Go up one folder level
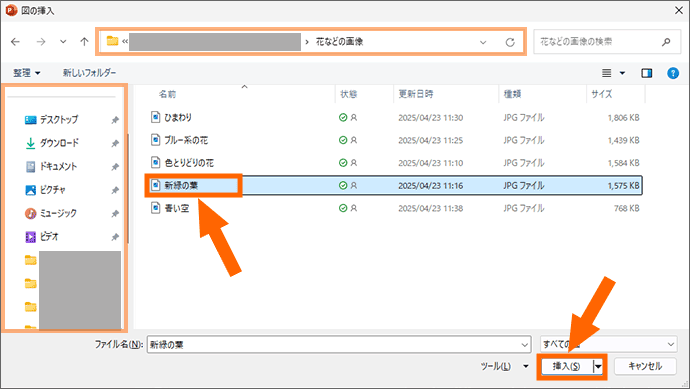This screenshot has height=389, width=690. (x=84, y=42)
